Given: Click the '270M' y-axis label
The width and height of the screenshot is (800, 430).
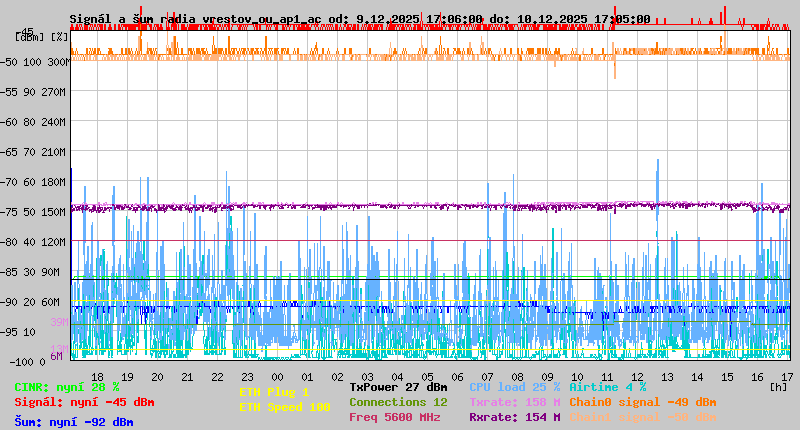Looking at the screenshot, I should [54, 92].
